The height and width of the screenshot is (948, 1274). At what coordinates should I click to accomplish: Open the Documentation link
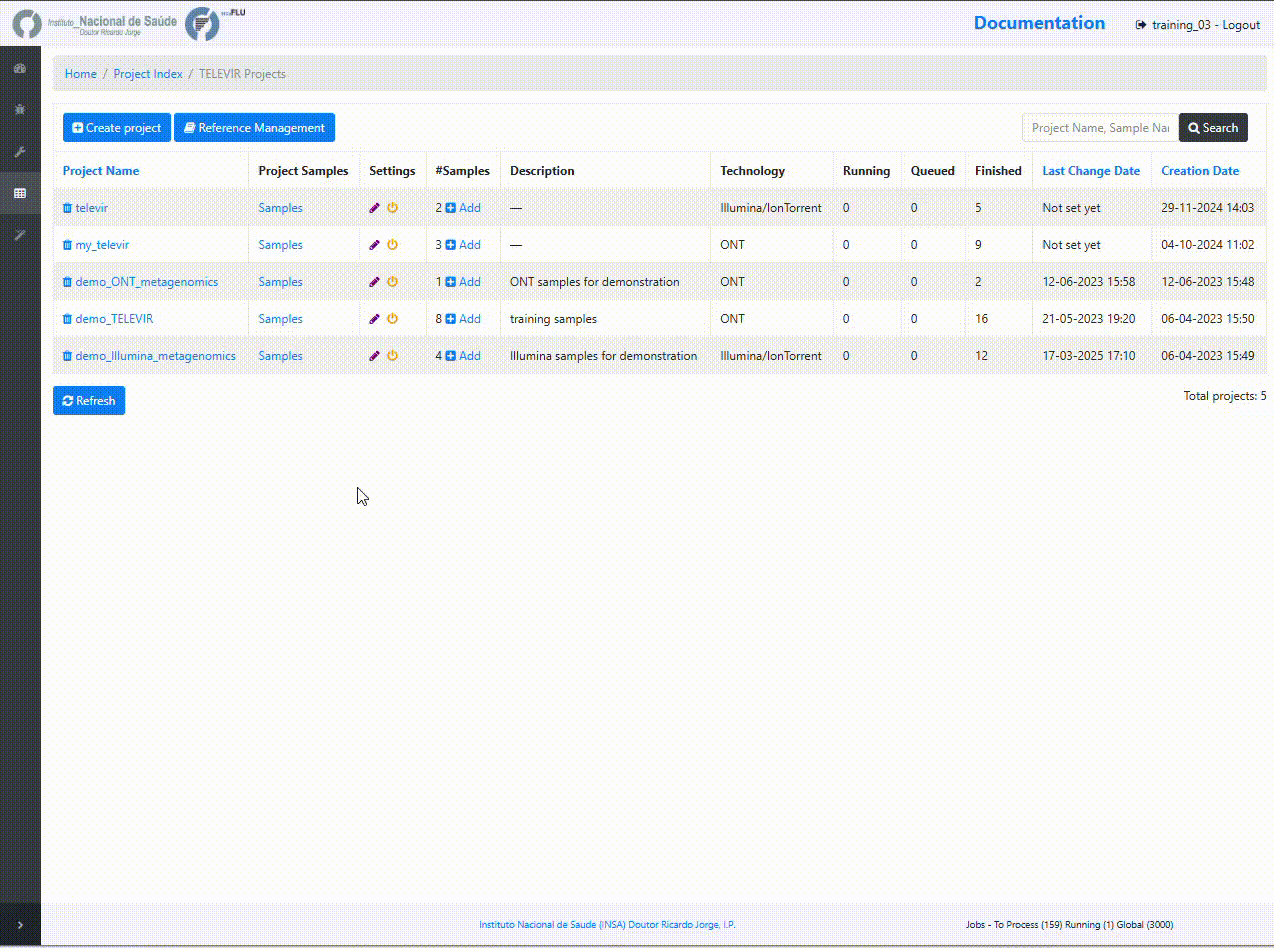pyautogui.click(x=1040, y=23)
